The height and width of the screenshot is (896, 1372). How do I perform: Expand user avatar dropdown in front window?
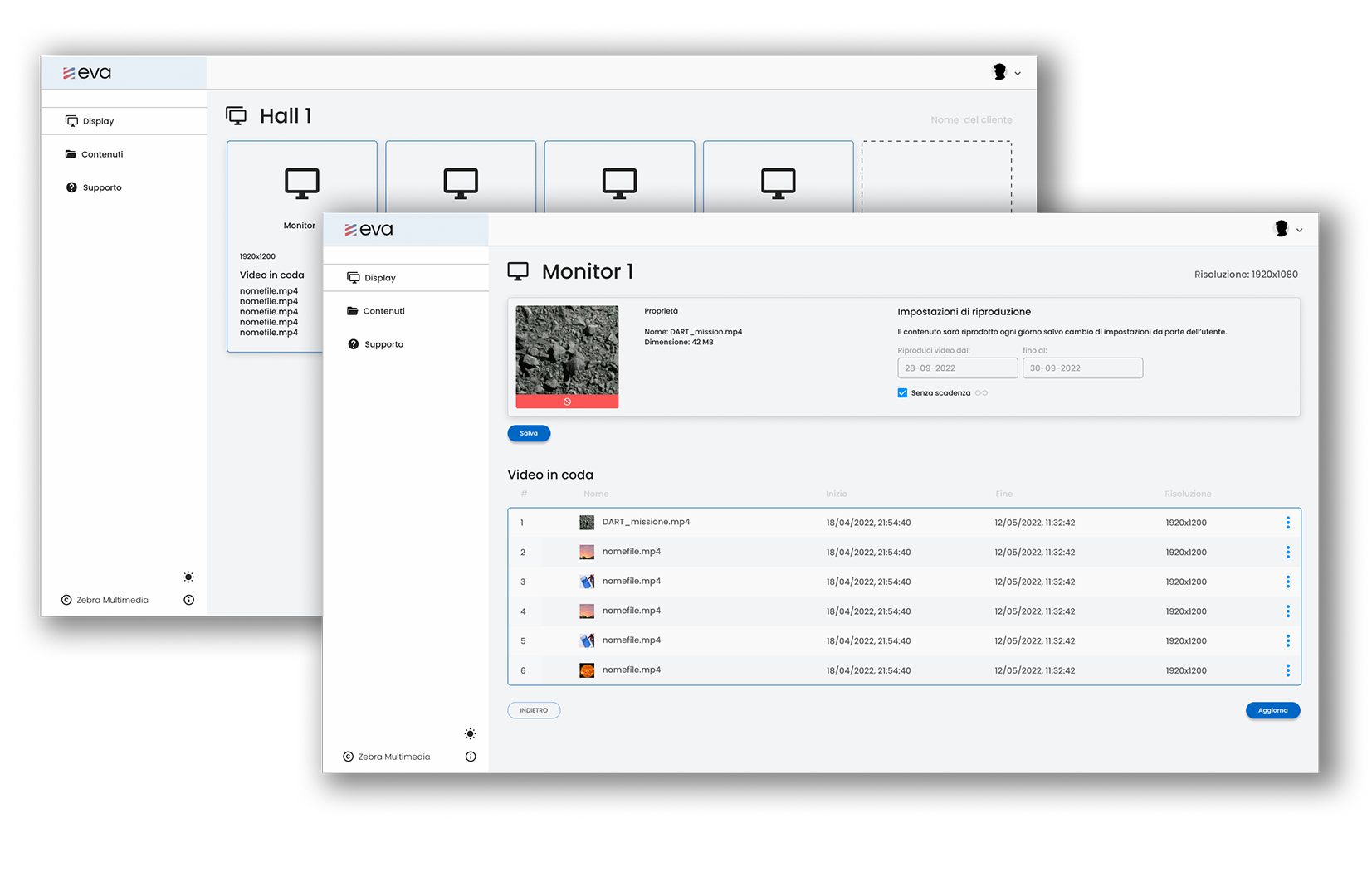pos(1288,230)
